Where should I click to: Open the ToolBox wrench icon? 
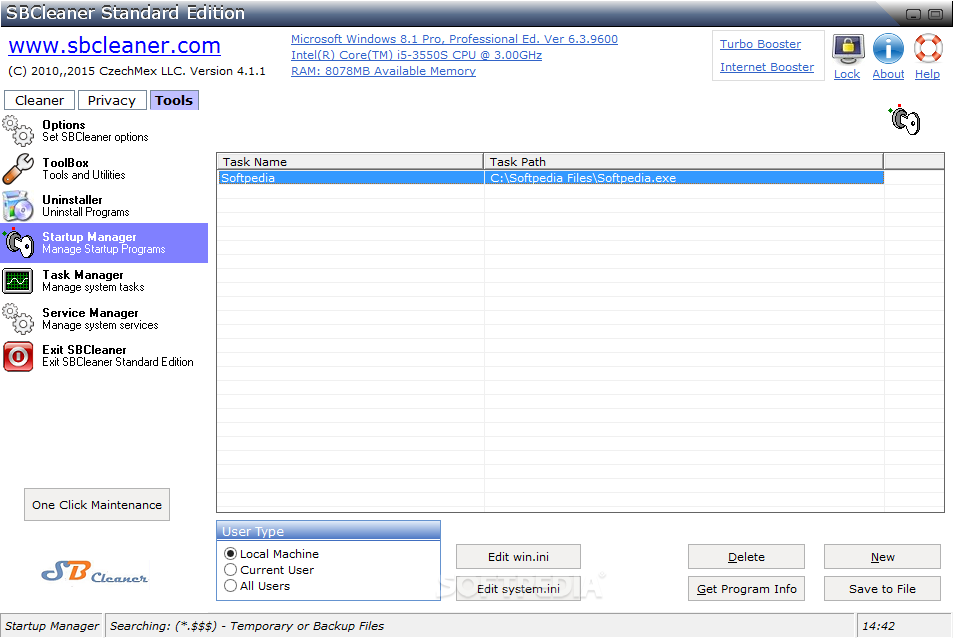pyautogui.click(x=18, y=168)
